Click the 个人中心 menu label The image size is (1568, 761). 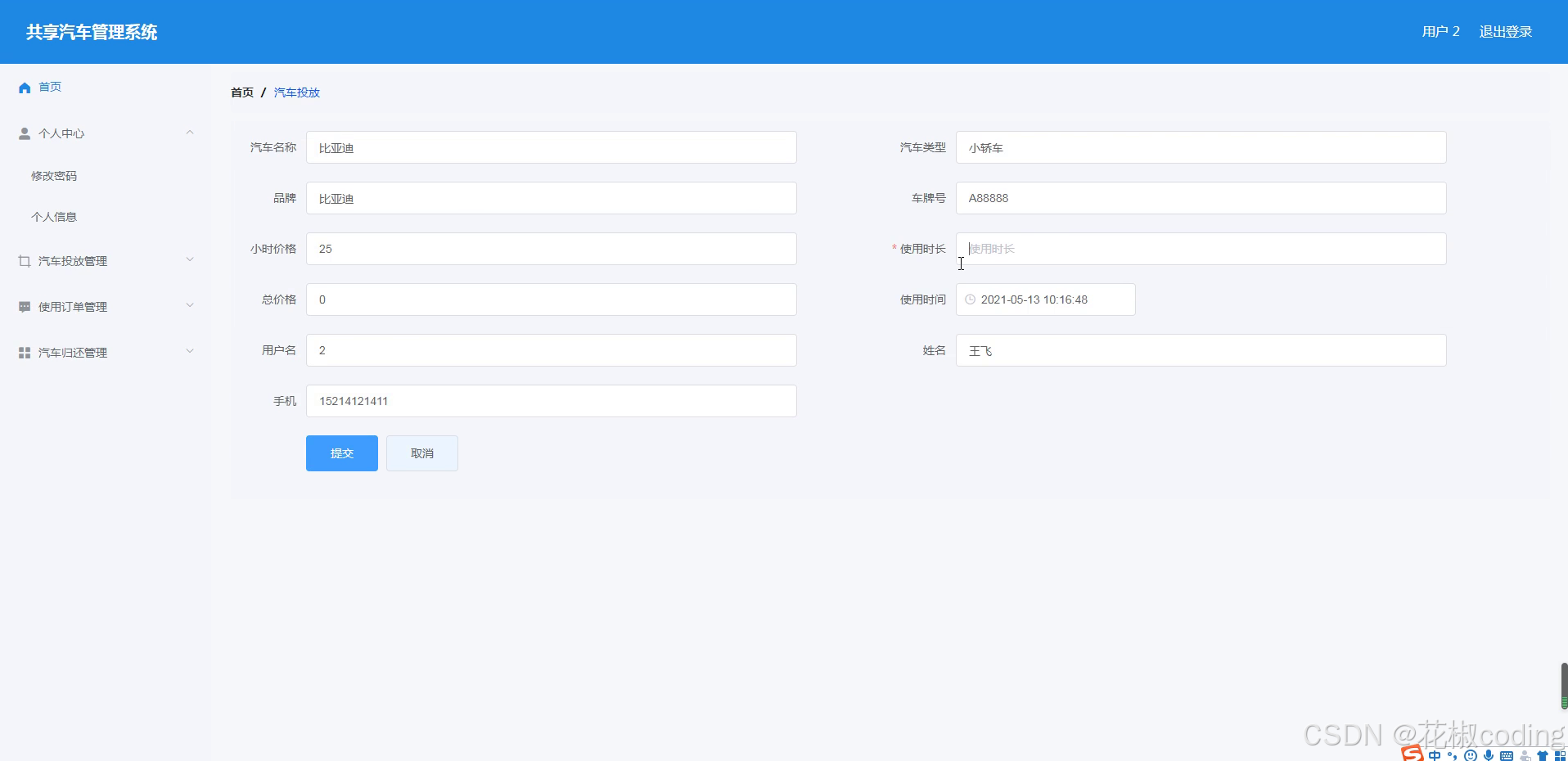pos(61,133)
